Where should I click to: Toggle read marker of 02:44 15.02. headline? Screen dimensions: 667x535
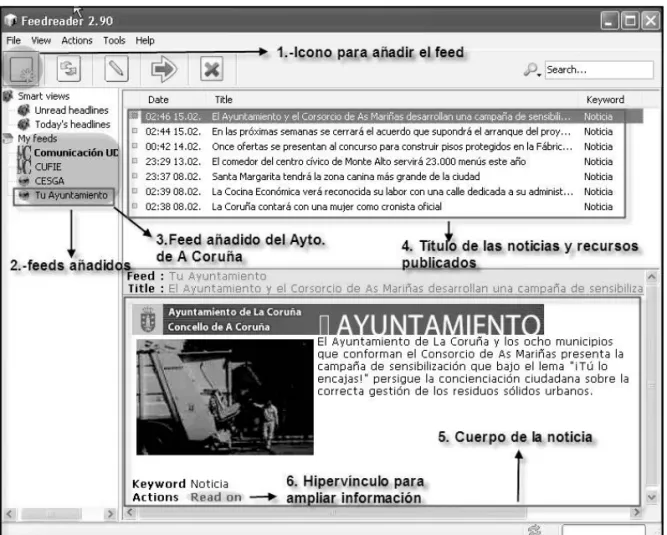click(134, 131)
